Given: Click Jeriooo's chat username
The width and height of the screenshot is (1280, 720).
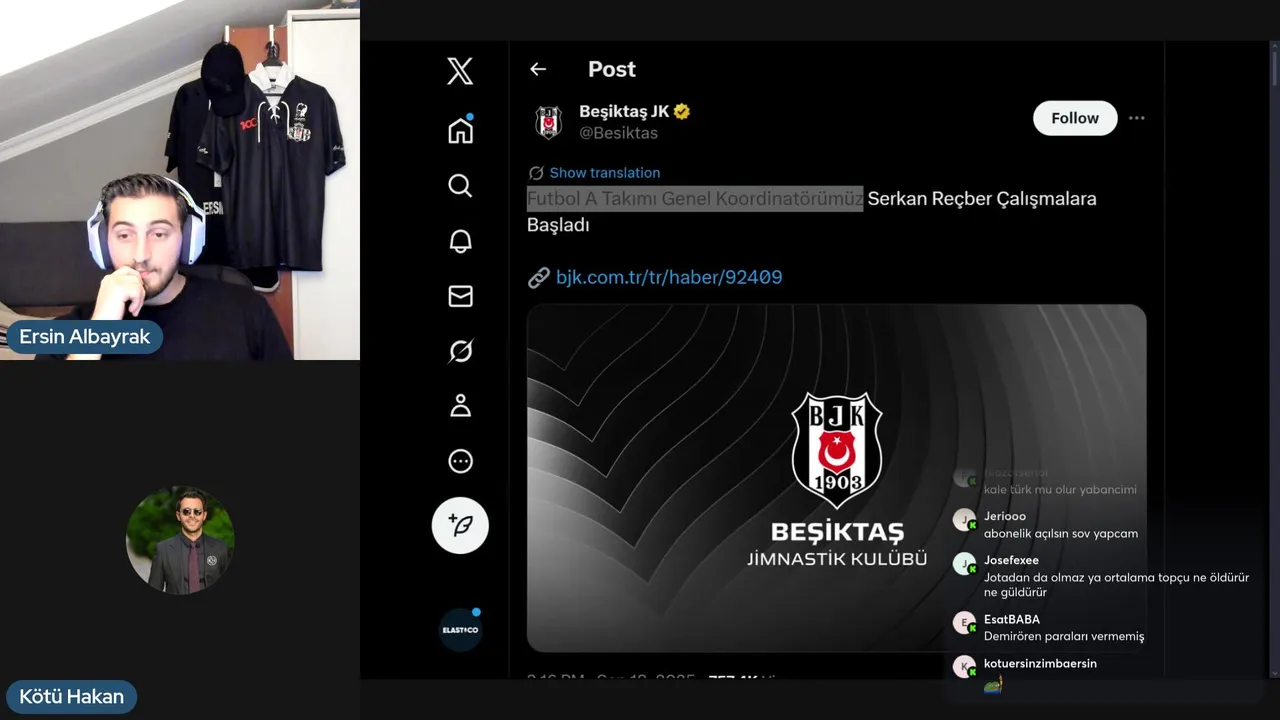Looking at the screenshot, I should [x=1005, y=516].
